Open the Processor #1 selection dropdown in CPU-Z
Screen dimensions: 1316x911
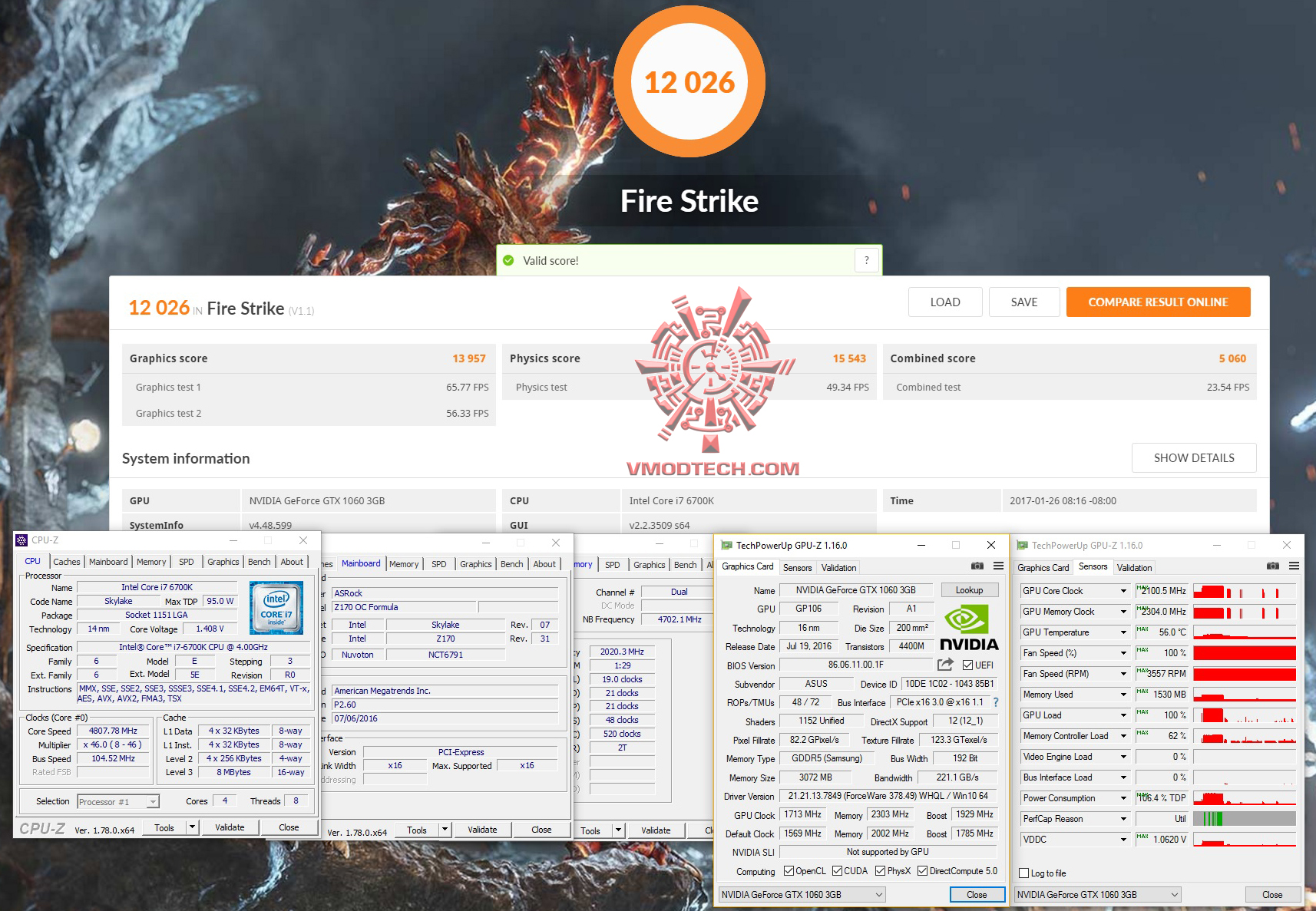[154, 801]
